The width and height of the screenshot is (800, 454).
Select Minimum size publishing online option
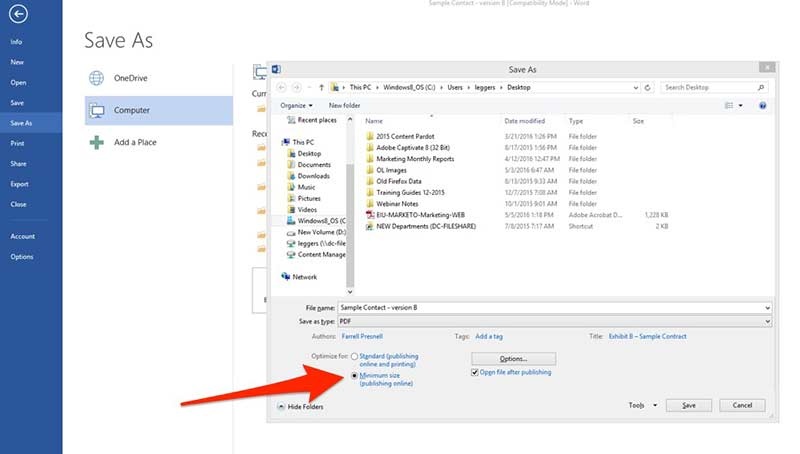coord(354,376)
